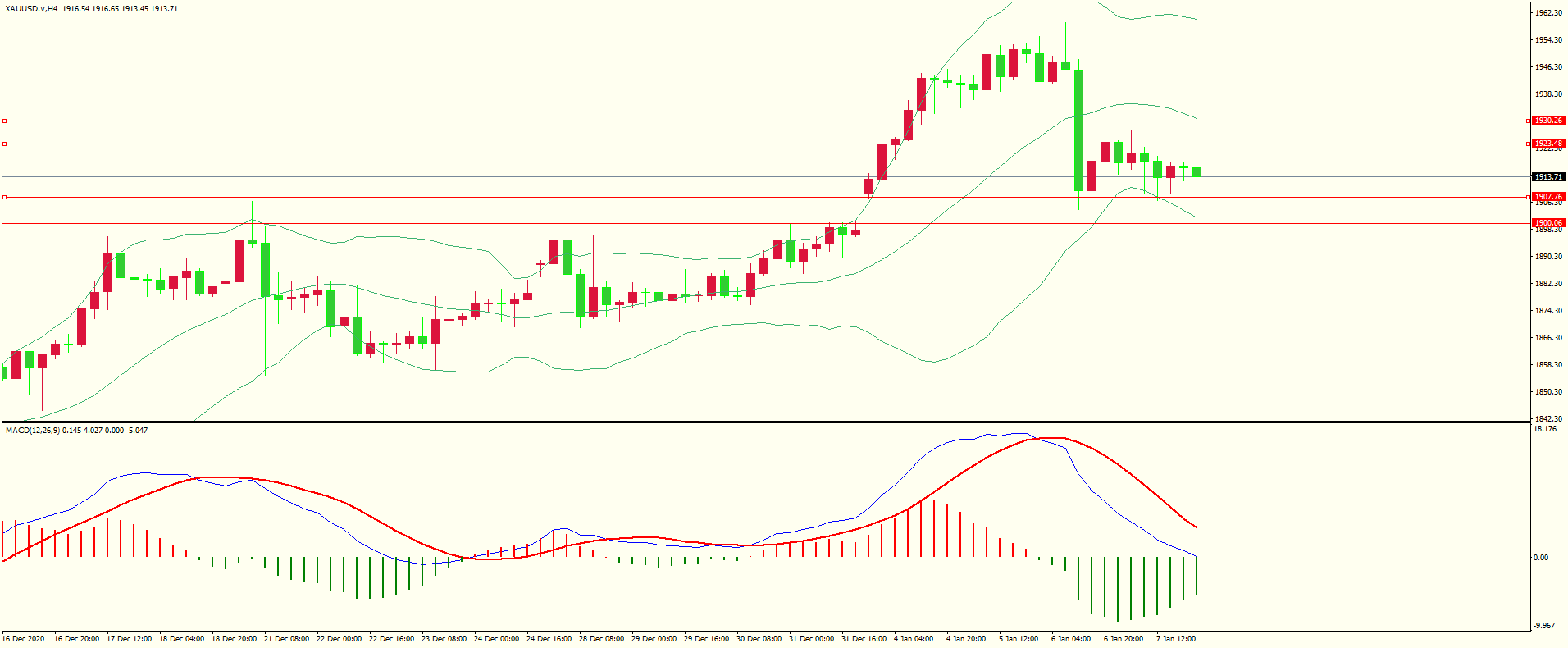Click the left handle of the red 1907.76 line

pyautogui.click(x=4, y=197)
